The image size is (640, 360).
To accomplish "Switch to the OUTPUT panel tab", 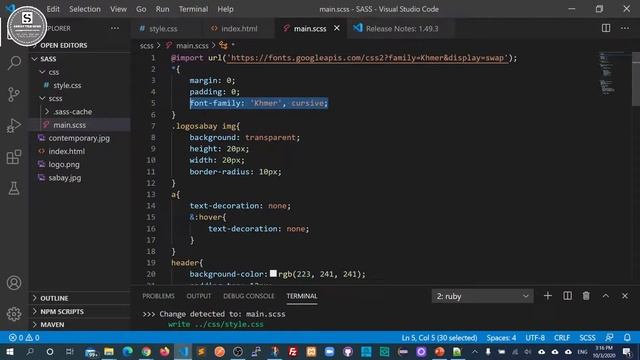I will click(x=199, y=296).
